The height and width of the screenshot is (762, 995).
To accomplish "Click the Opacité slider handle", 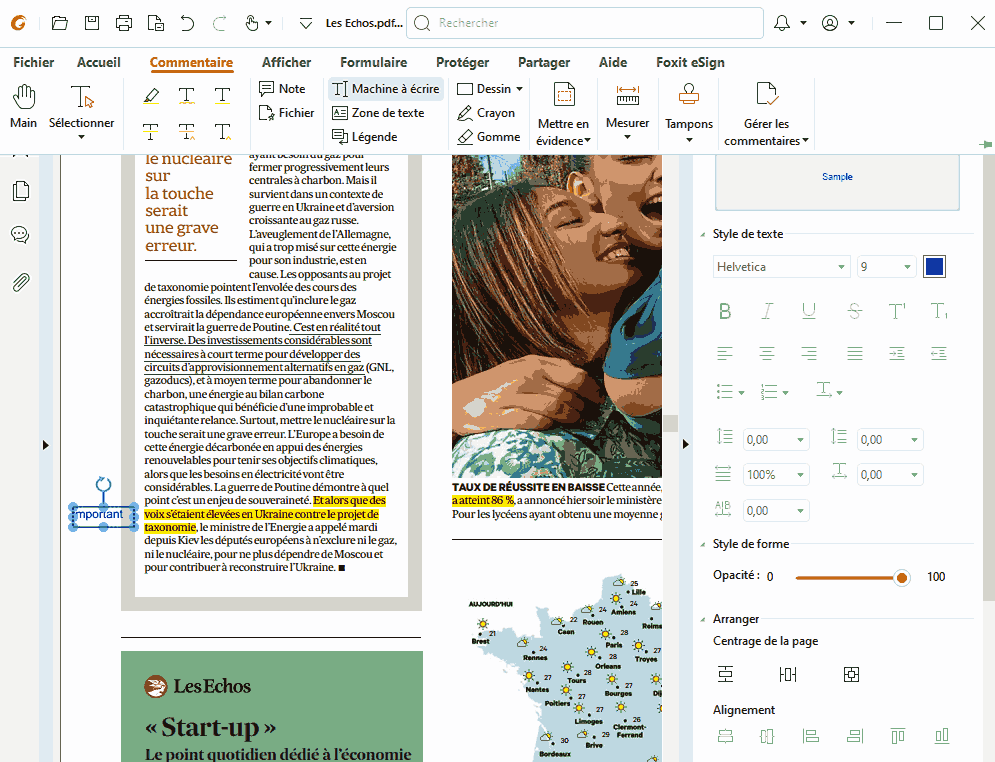I will click(x=901, y=577).
